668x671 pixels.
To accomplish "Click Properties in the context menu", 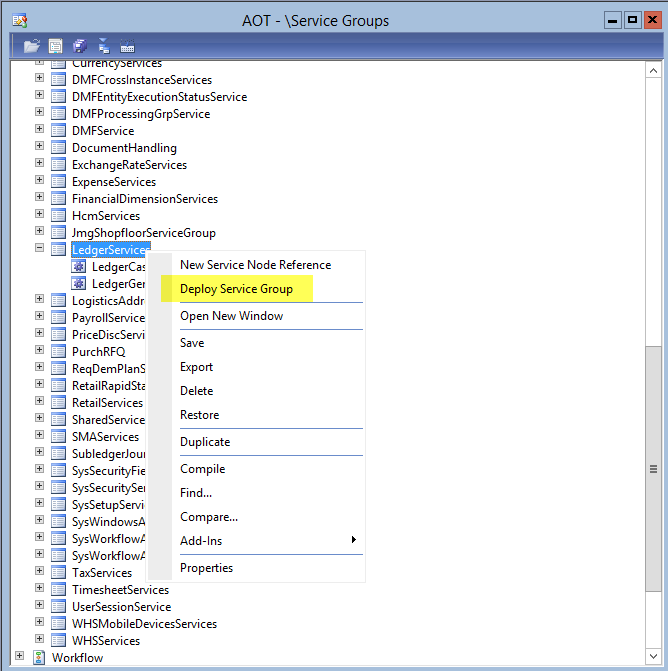I will tap(206, 568).
